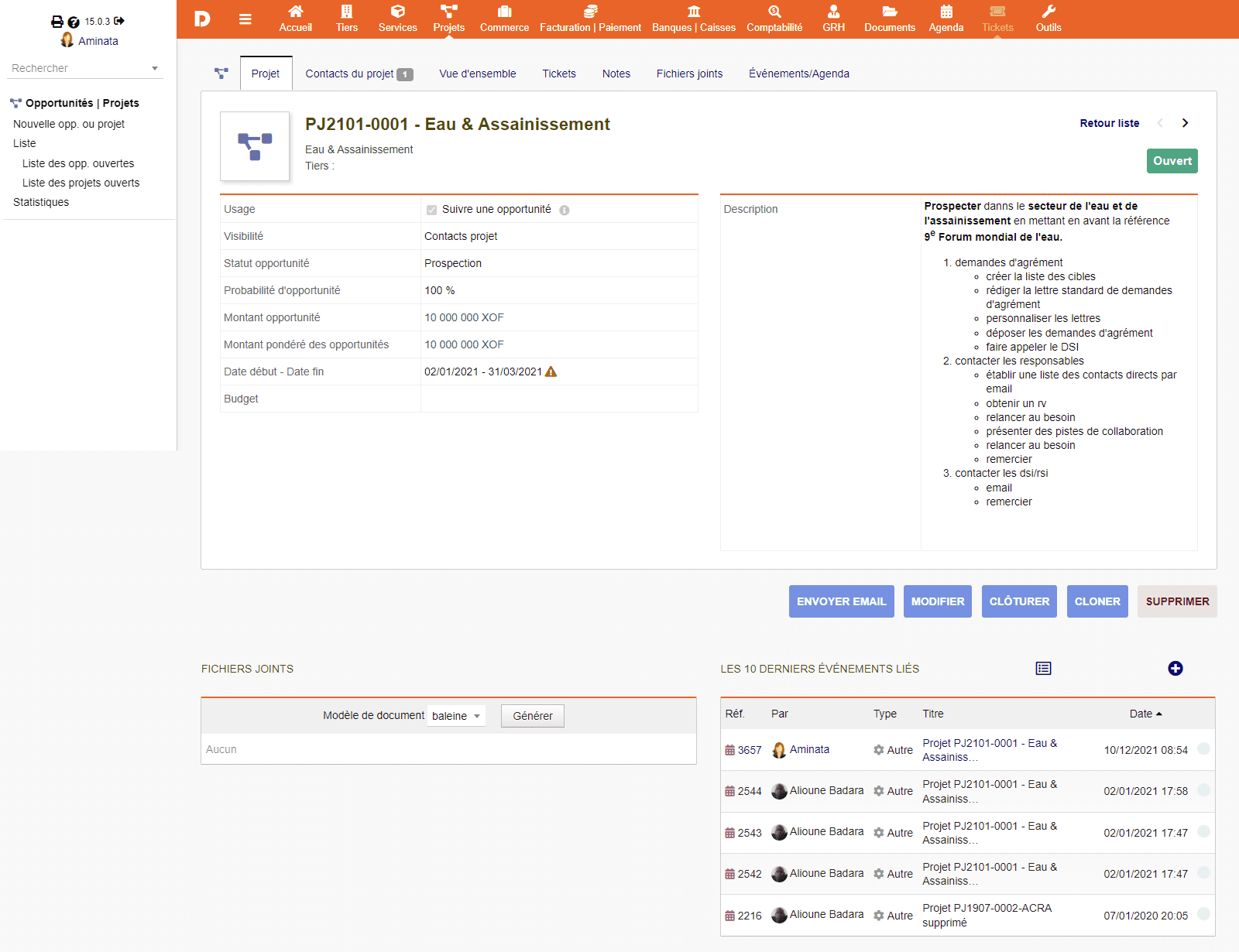
Task: Click the Retour liste link
Action: pyautogui.click(x=1109, y=123)
